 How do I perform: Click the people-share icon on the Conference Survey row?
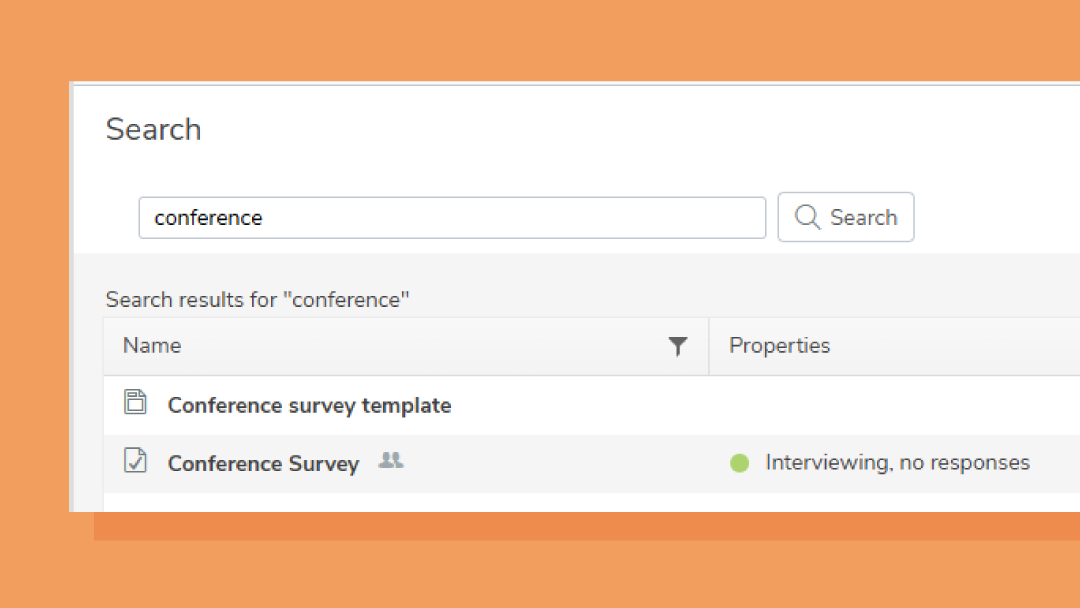pyautogui.click(x=390, y=460)
